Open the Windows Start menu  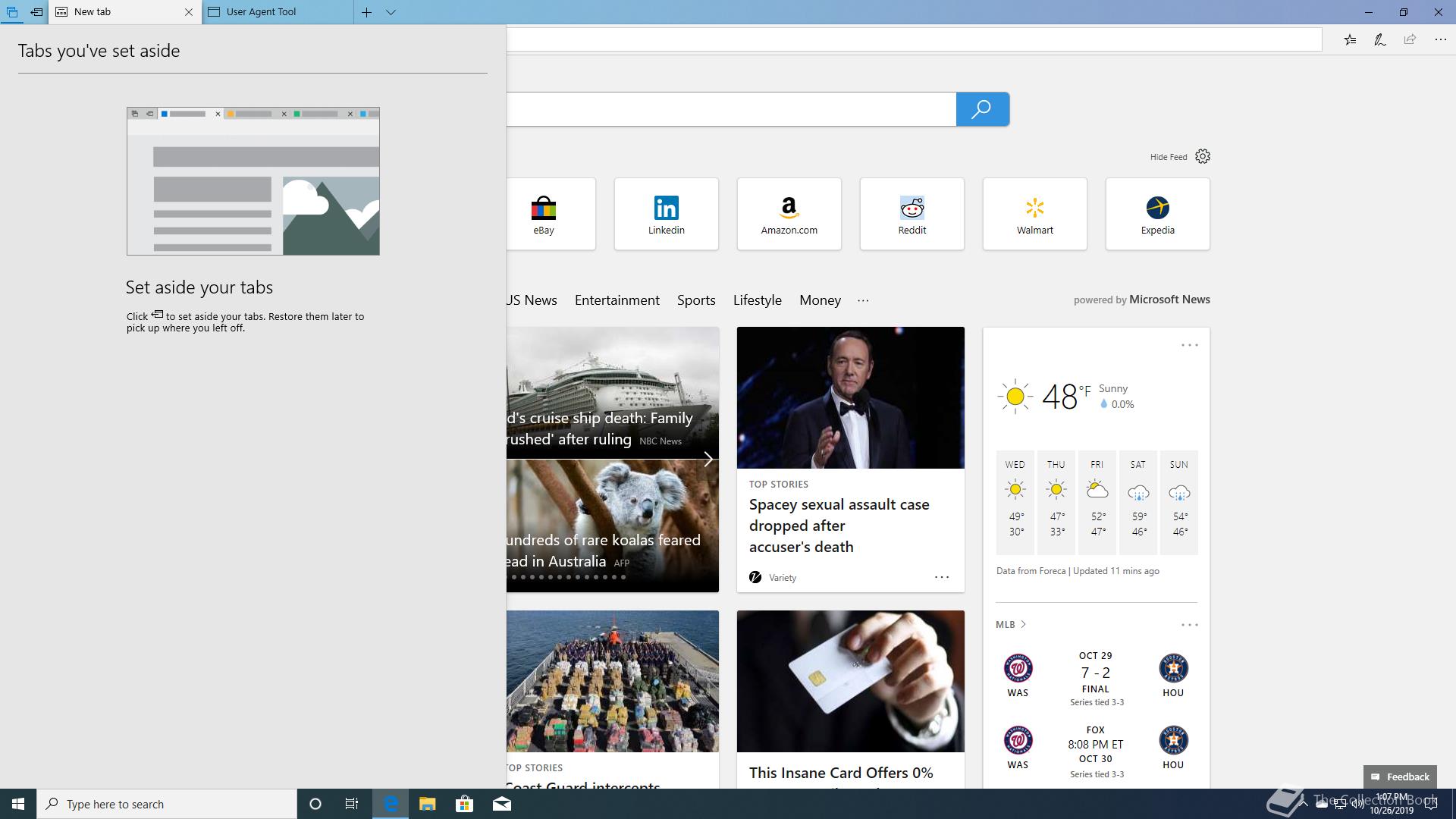[18, 804]
